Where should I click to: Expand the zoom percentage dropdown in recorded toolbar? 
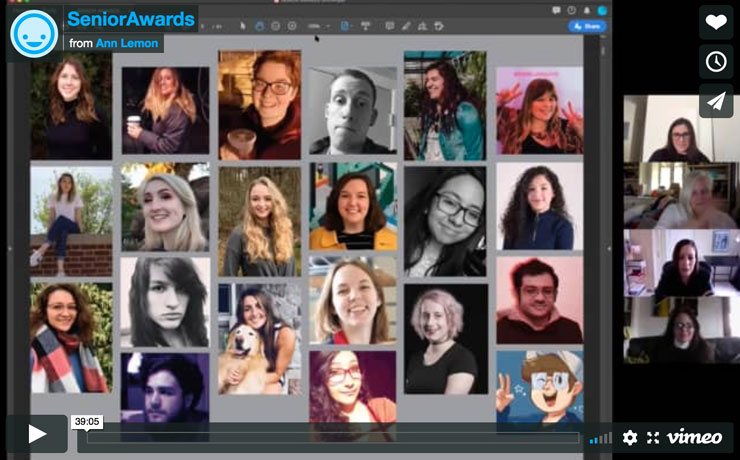click(x=317, y=25)
